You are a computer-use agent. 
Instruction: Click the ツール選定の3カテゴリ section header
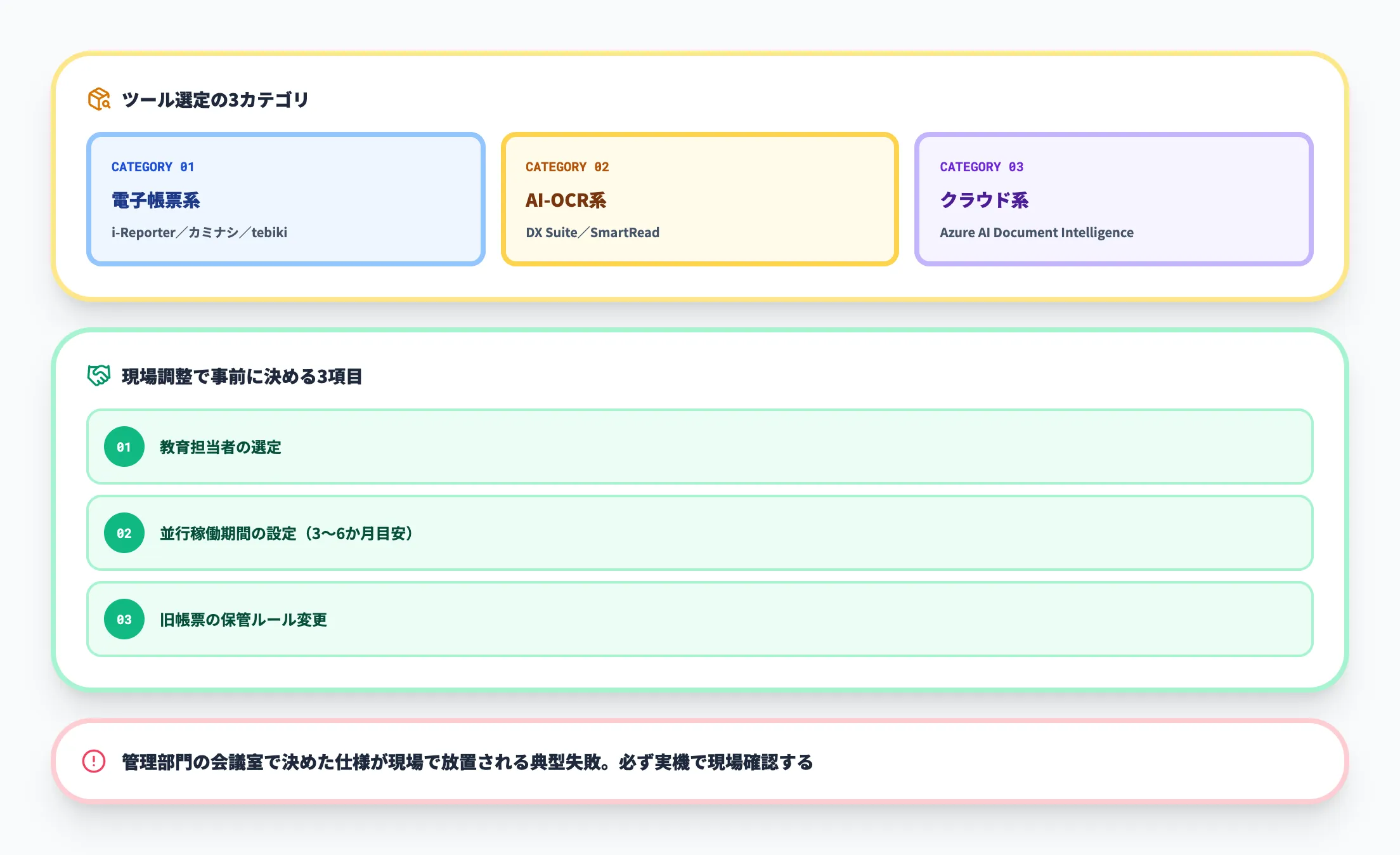[x=216, y=99]
